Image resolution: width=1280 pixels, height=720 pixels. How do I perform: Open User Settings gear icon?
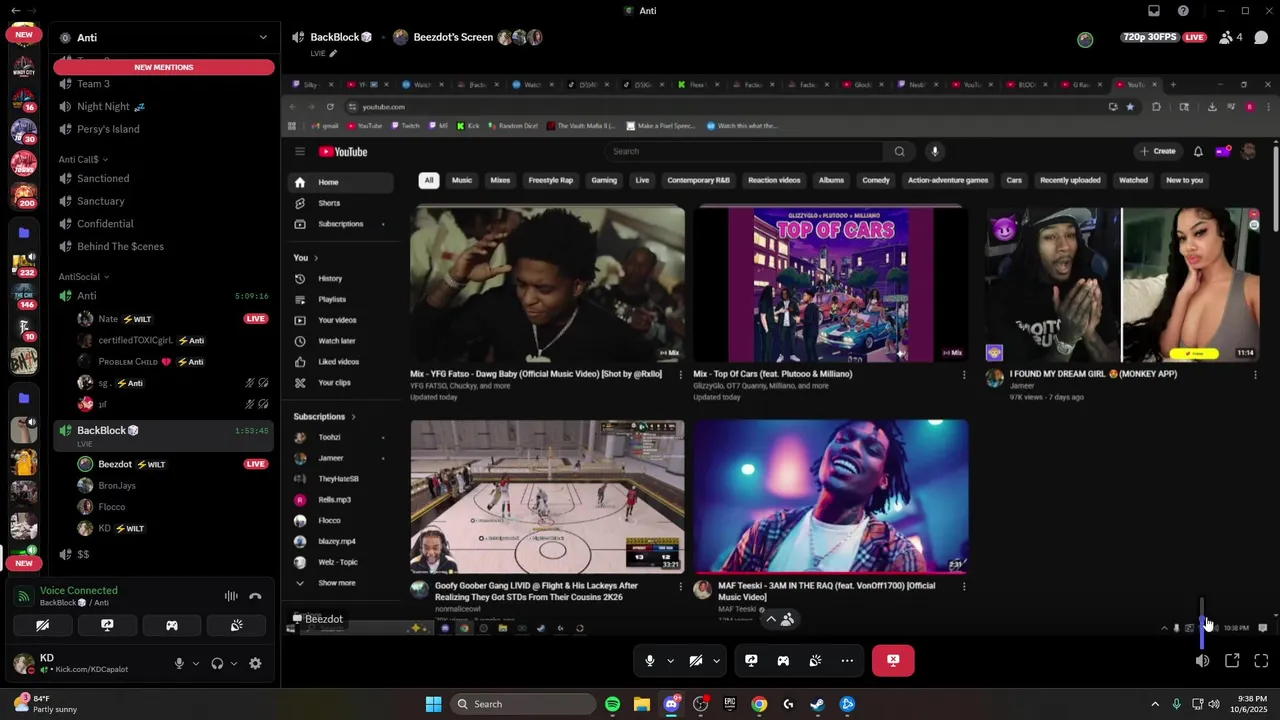pyautogui.click(x=255, y=663)
